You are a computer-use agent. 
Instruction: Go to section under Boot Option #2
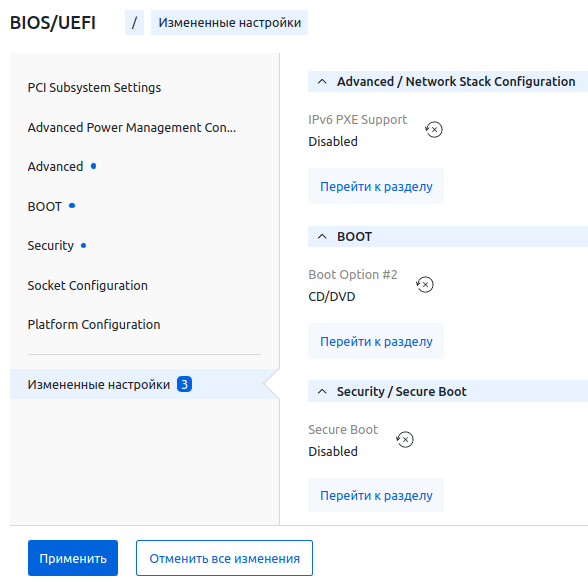click(376, 341)
